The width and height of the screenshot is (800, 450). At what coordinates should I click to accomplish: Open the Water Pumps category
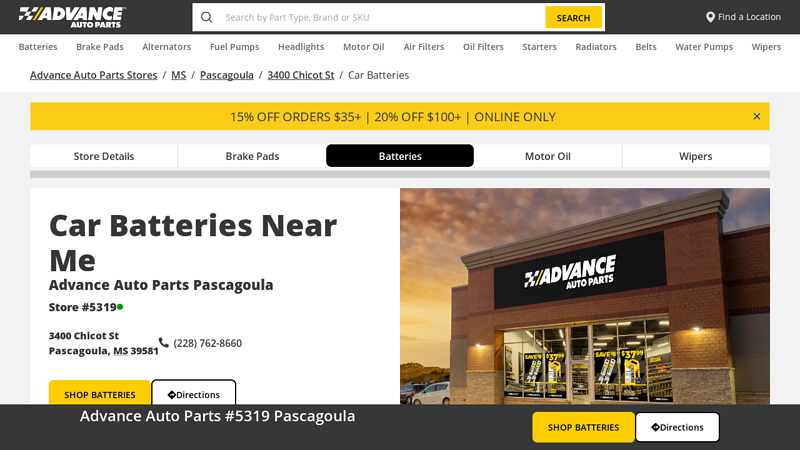pyautogui.click(x=704, y=46)
